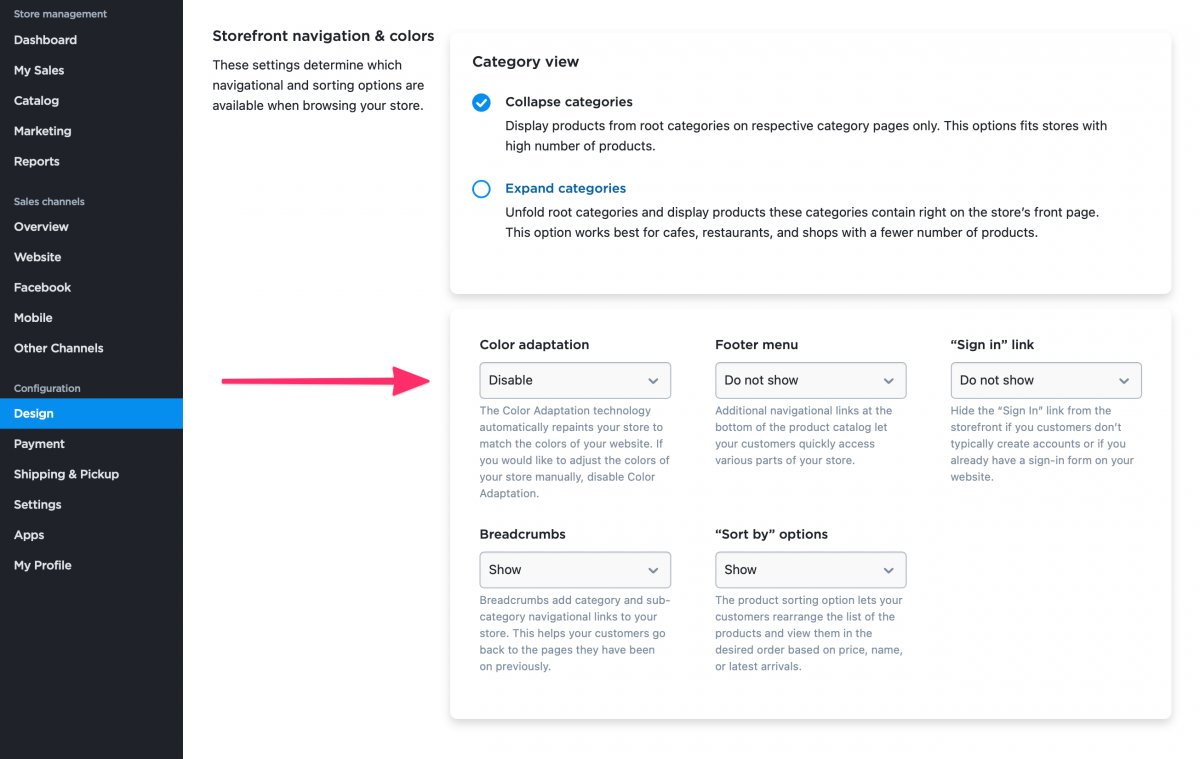Image resolution: width=1200 pixels, height=759 pixels.
Task: Open Apps in the sidebar
Action: 29,536
